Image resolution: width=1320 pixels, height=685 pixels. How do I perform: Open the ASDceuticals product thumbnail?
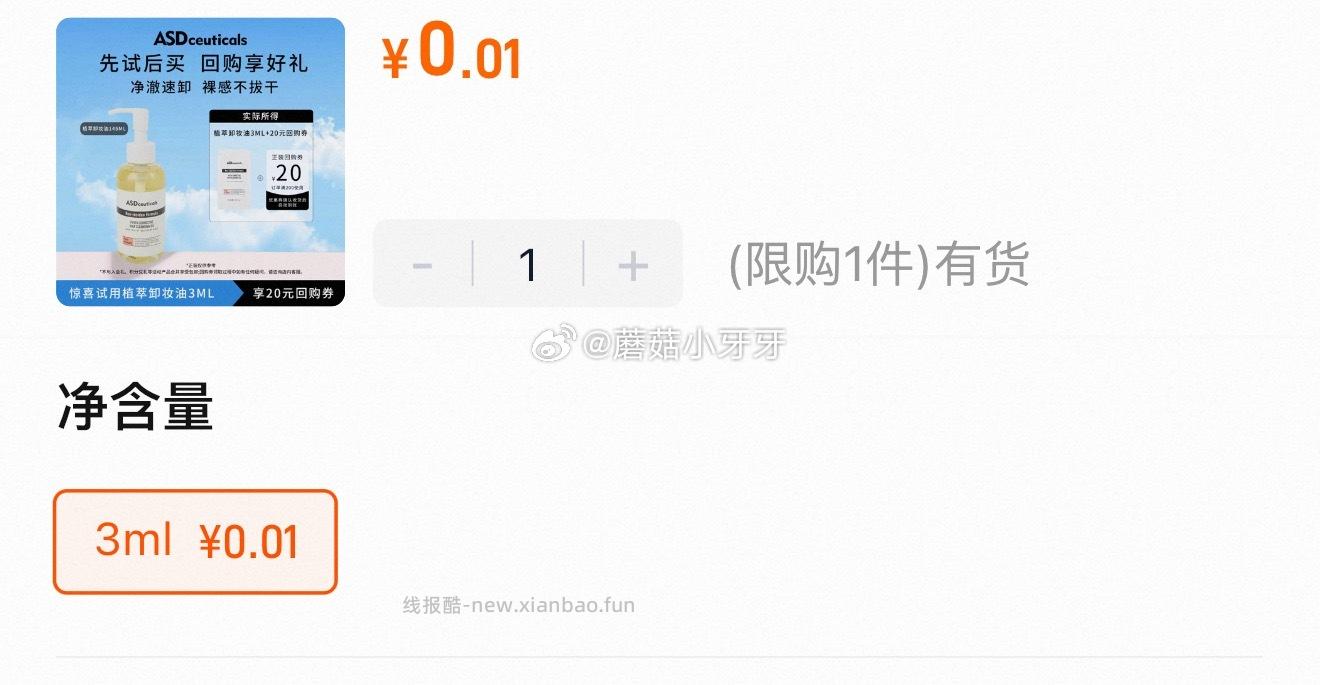[200, 162]
